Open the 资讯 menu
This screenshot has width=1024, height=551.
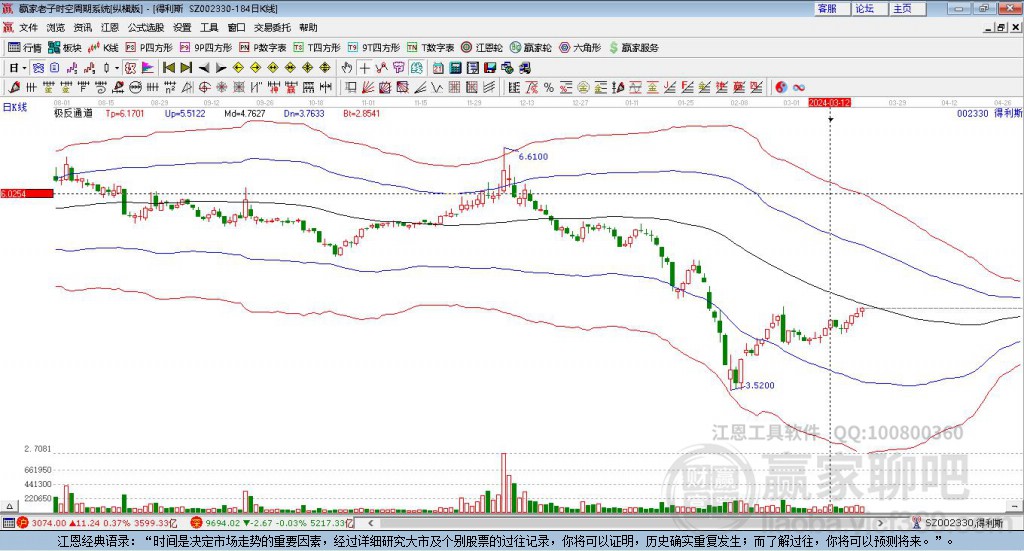pyautogui.click(x=83, y=27)
